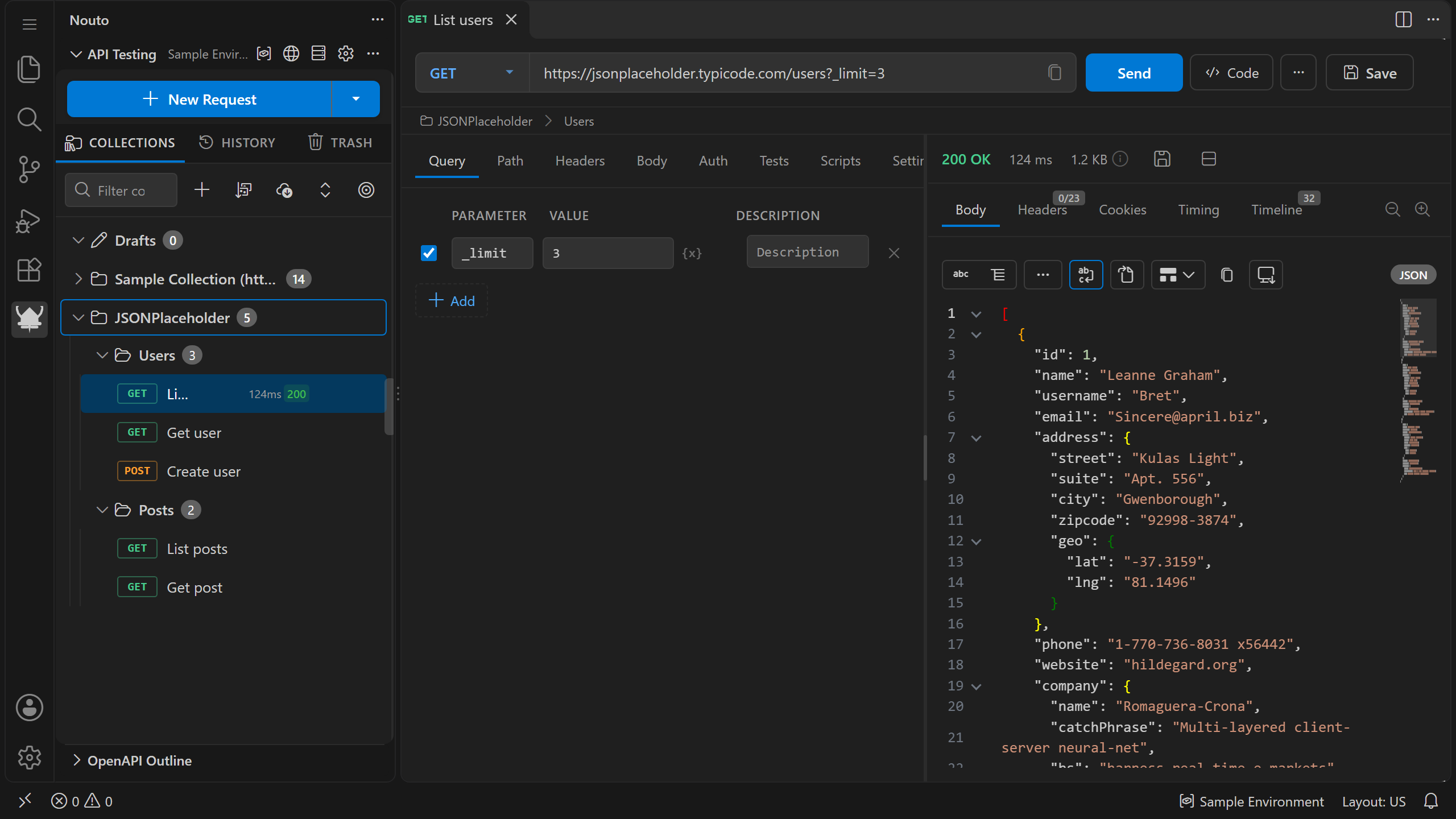Click the globe icon in API Testing header
This screenshot has width=1456, height=819.
click(291, 54)
